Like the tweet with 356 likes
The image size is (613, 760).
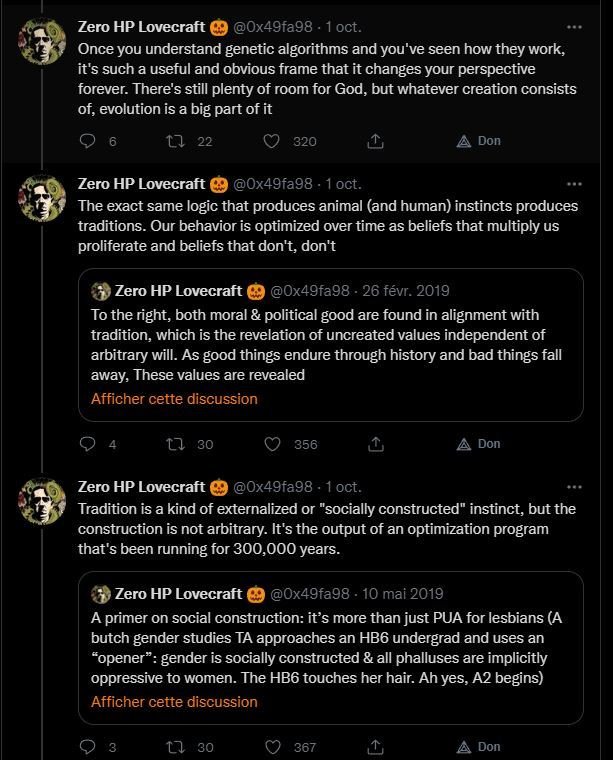pos(270,444)
